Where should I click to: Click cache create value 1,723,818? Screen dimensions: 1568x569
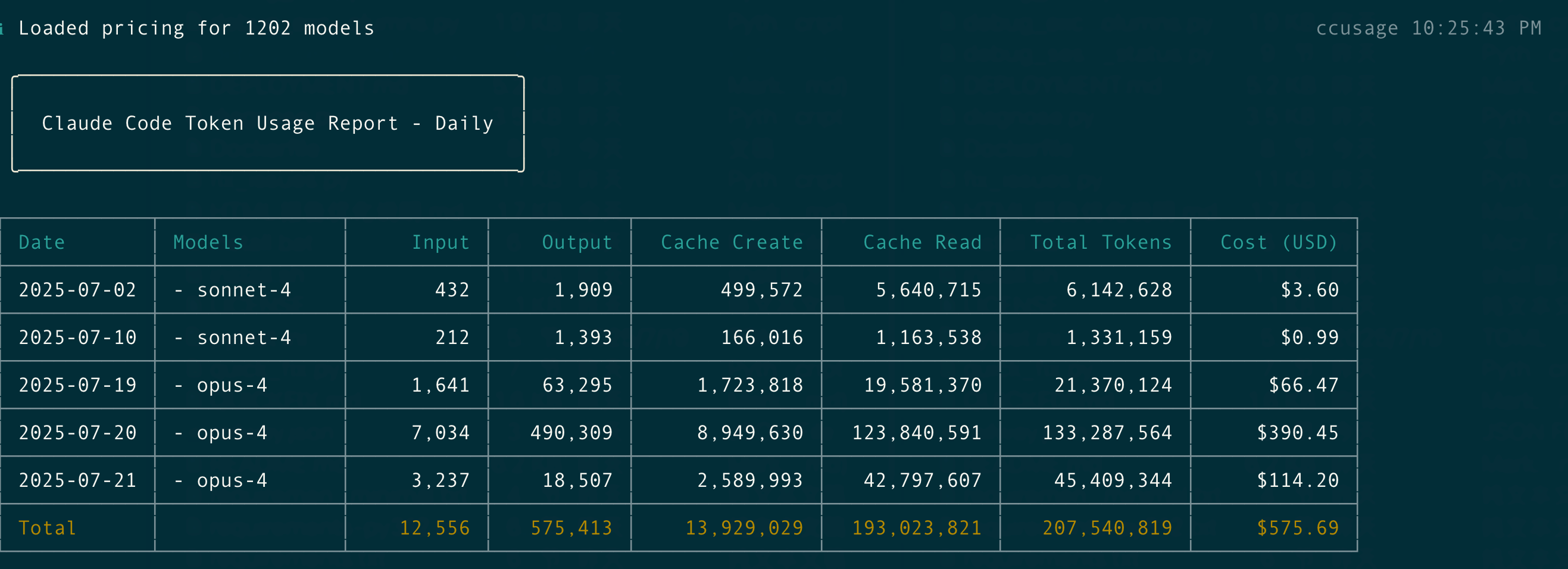click(x=750, y=385)
